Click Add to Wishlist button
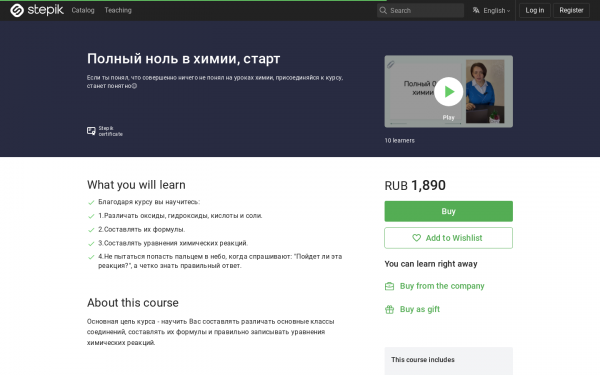 click(x=448, y=238)
